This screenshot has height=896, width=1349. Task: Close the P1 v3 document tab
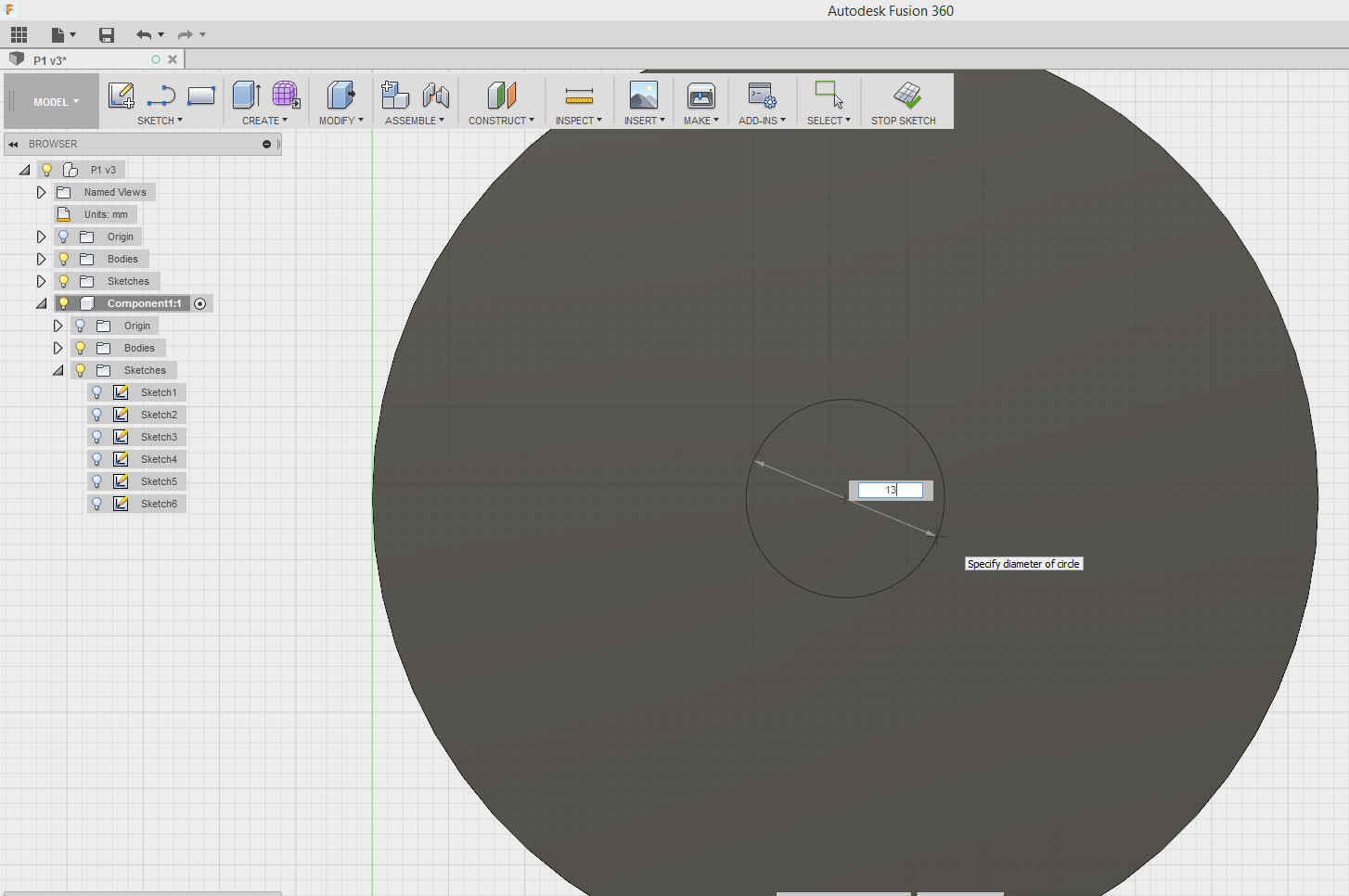click(x=173, y=59)
